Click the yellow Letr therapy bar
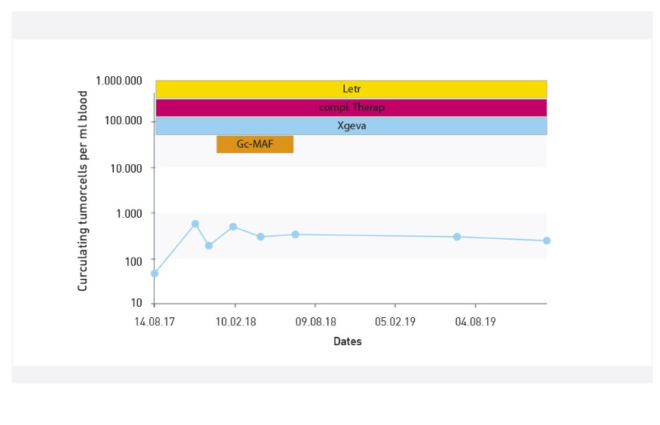This screenshot has height=425, width=660. coord(351,89)
